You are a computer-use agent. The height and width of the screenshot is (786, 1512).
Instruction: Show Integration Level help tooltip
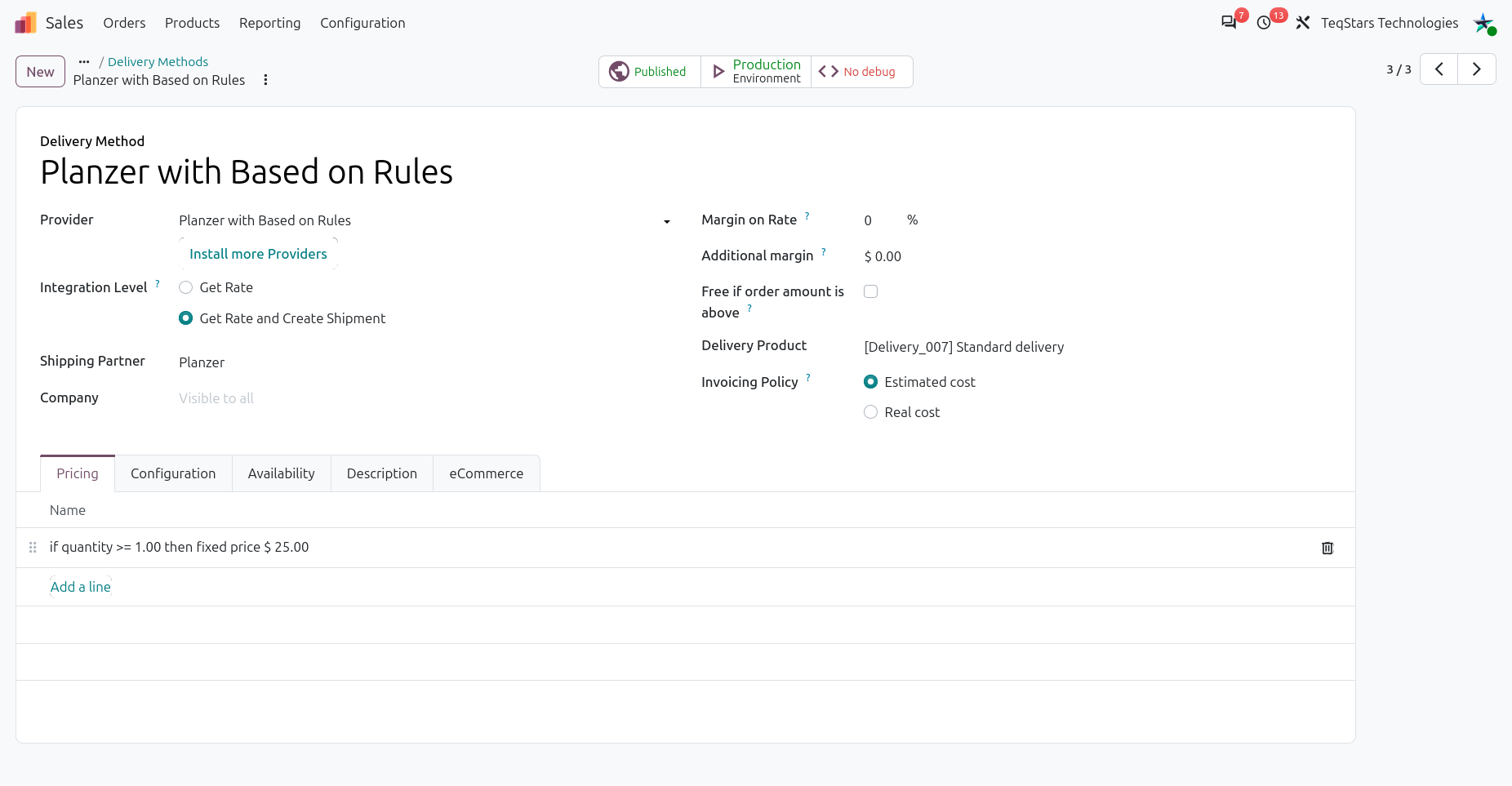[x=158, y=284]
